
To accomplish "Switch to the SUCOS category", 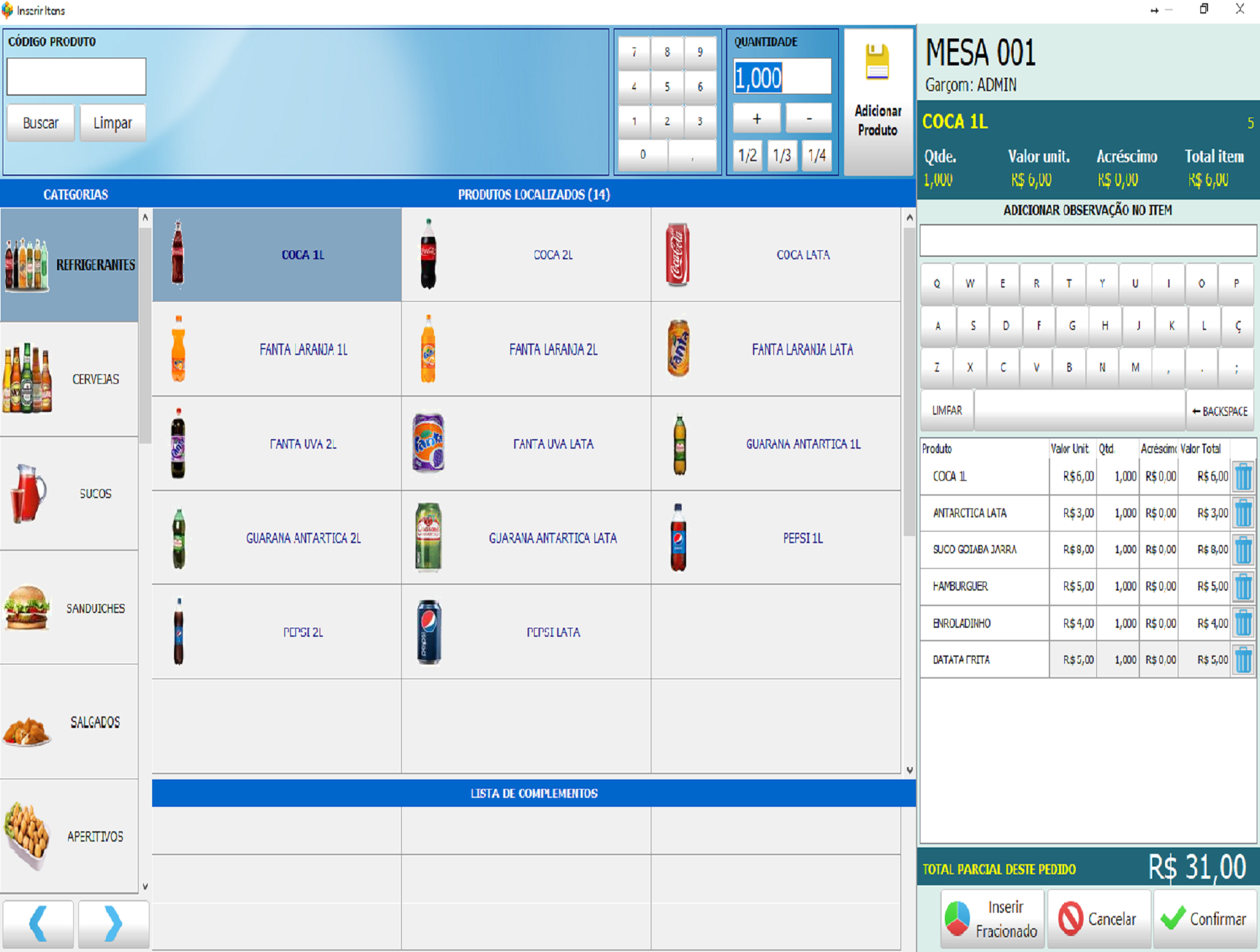I will tap(69, 493).
